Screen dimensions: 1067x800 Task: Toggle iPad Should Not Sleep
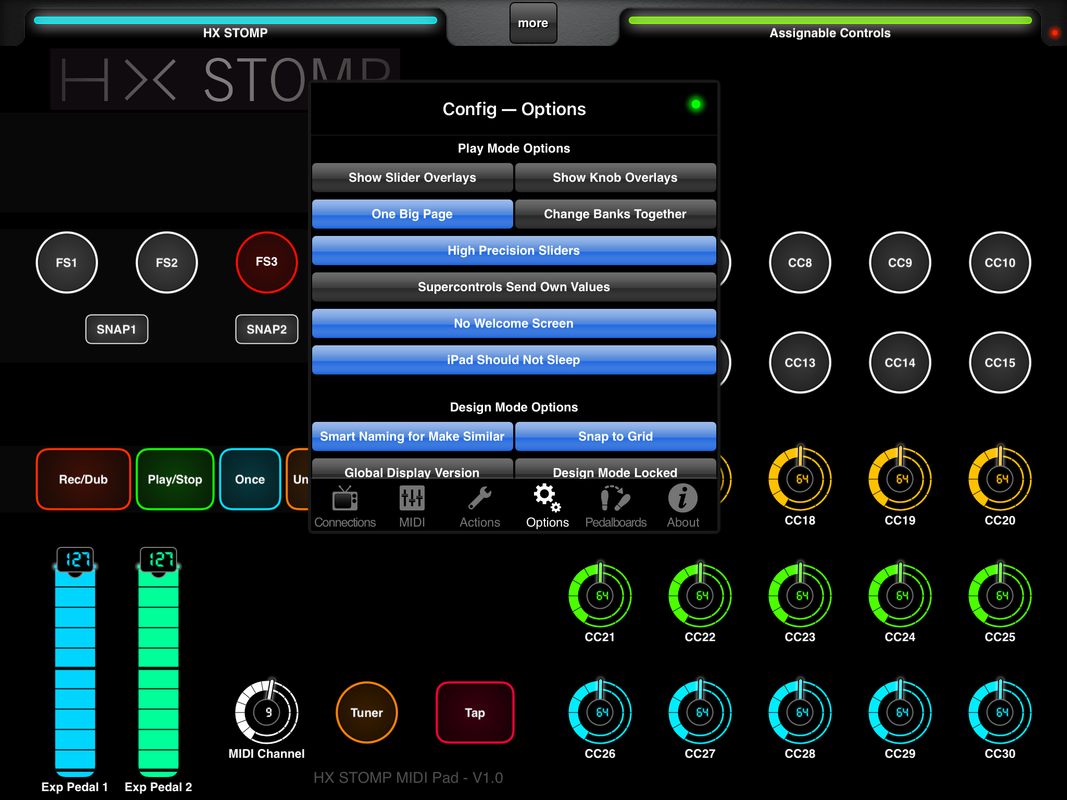click(514, 360)
